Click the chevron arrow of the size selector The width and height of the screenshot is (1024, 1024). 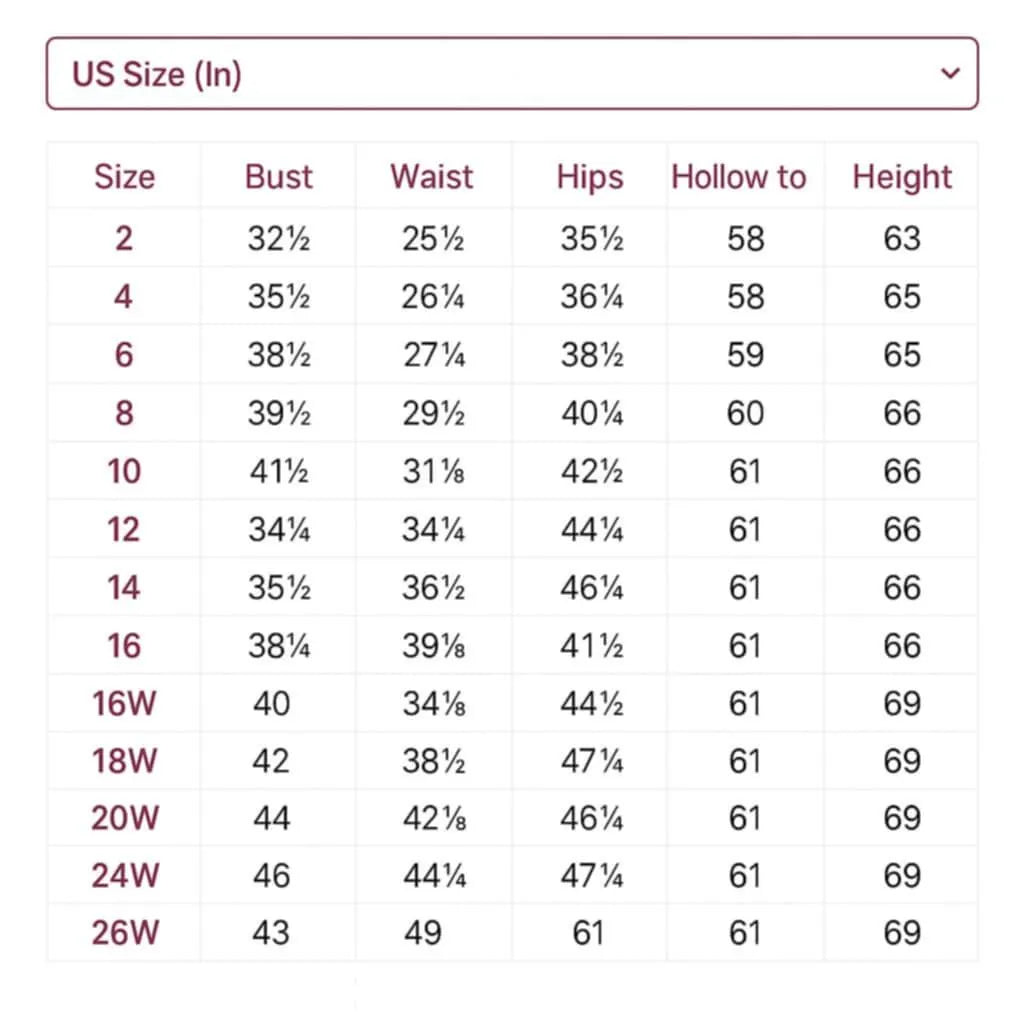click(x=950, y=73)
